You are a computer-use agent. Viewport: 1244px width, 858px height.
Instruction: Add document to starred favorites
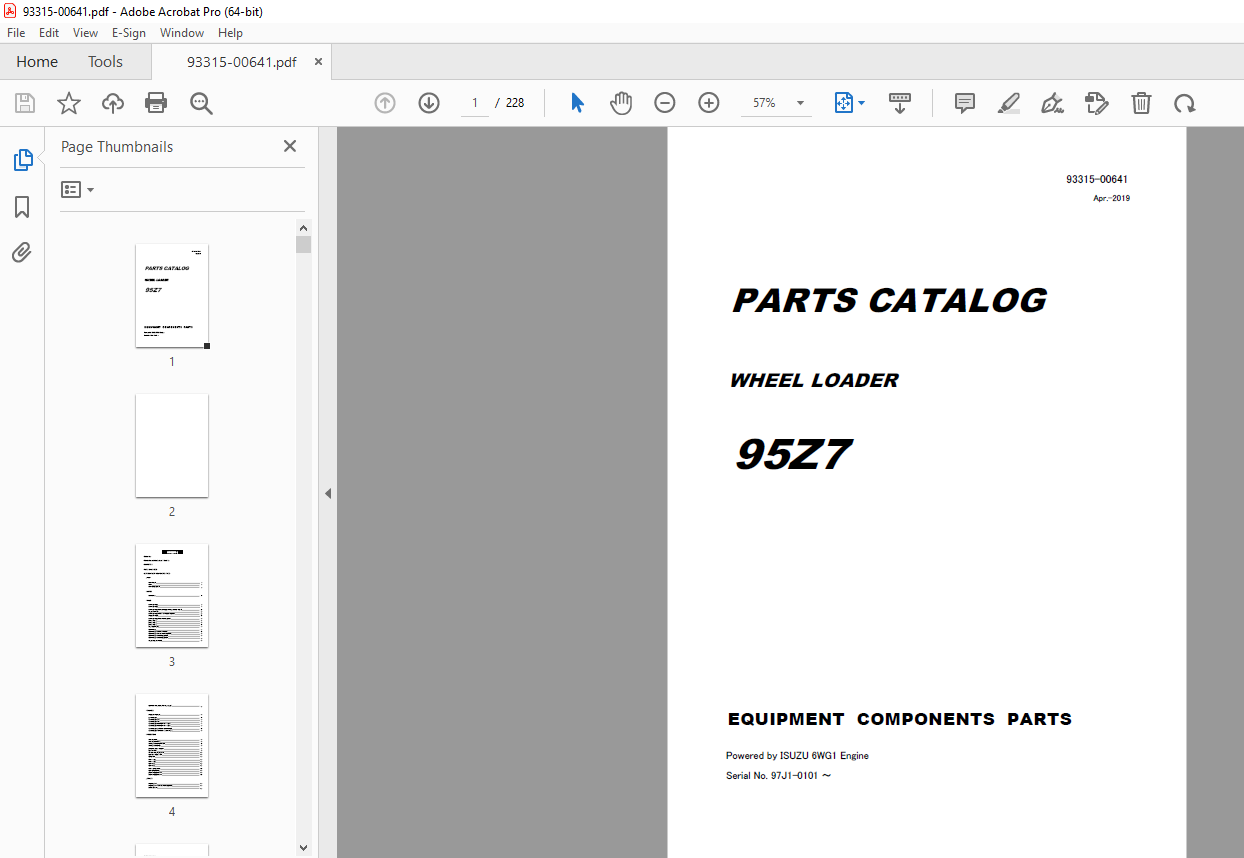pyautogui.click(x=68, y=103)
